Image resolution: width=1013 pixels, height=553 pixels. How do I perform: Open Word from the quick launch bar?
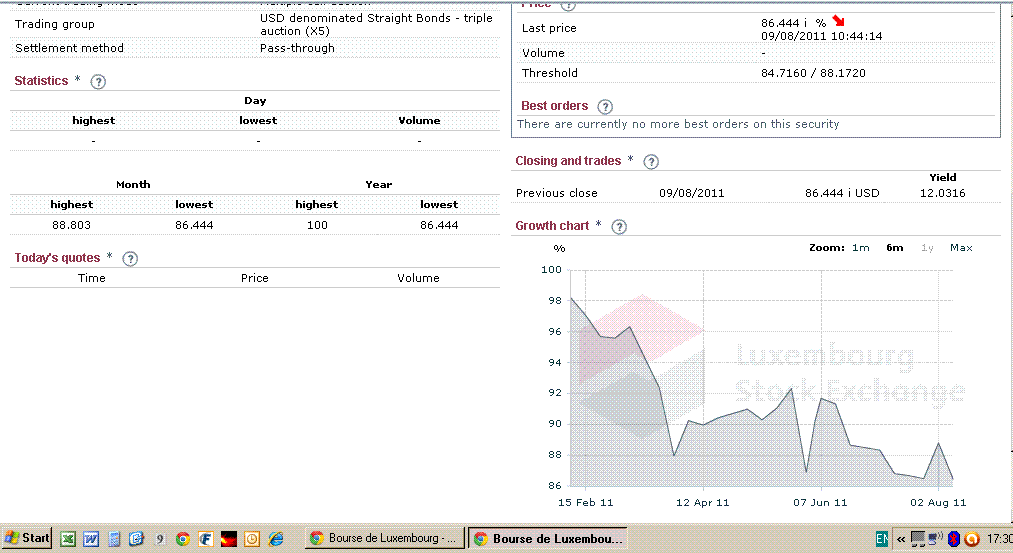pos(91,539)
